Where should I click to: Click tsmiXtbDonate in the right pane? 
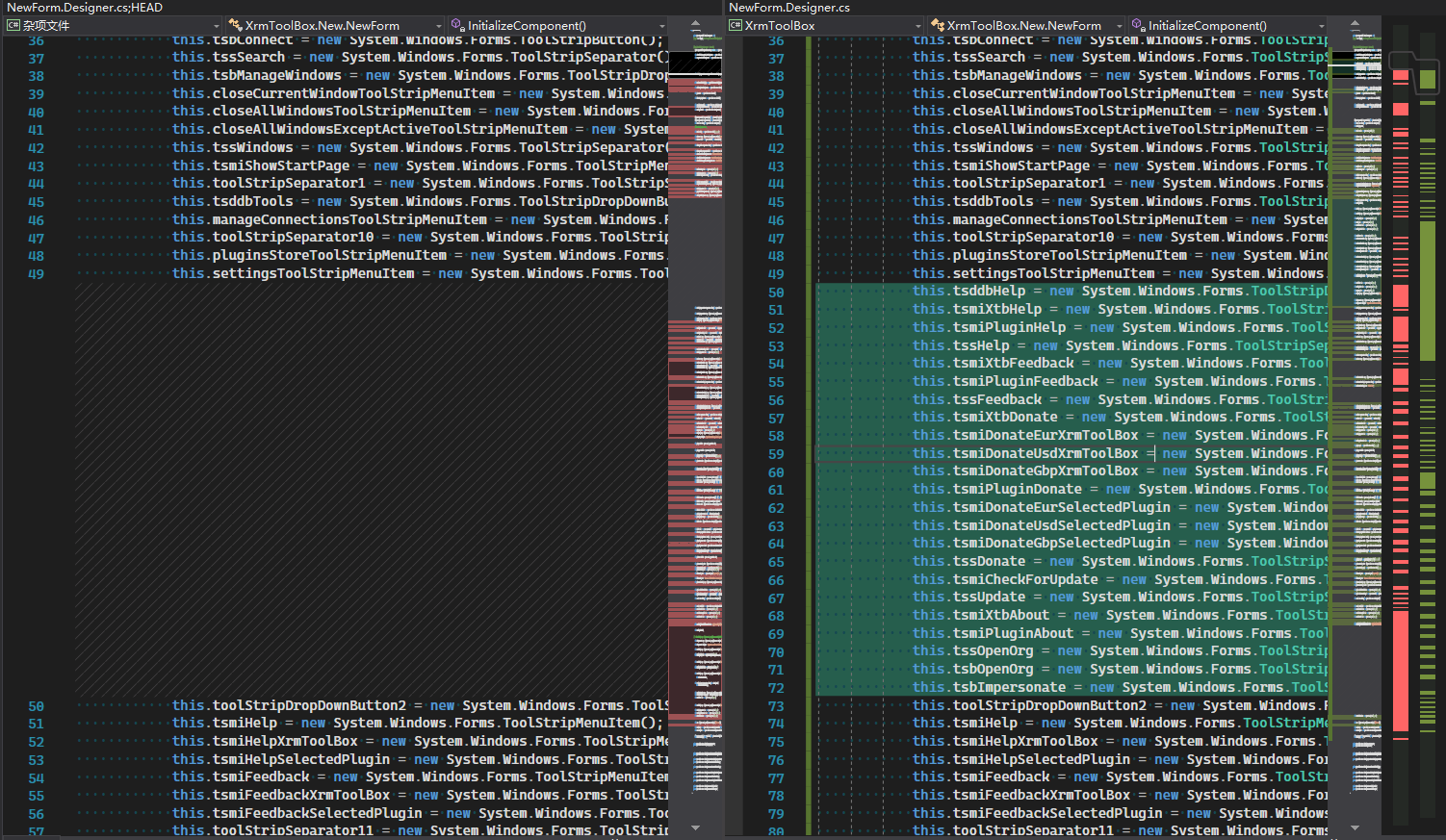(1005, 418)
